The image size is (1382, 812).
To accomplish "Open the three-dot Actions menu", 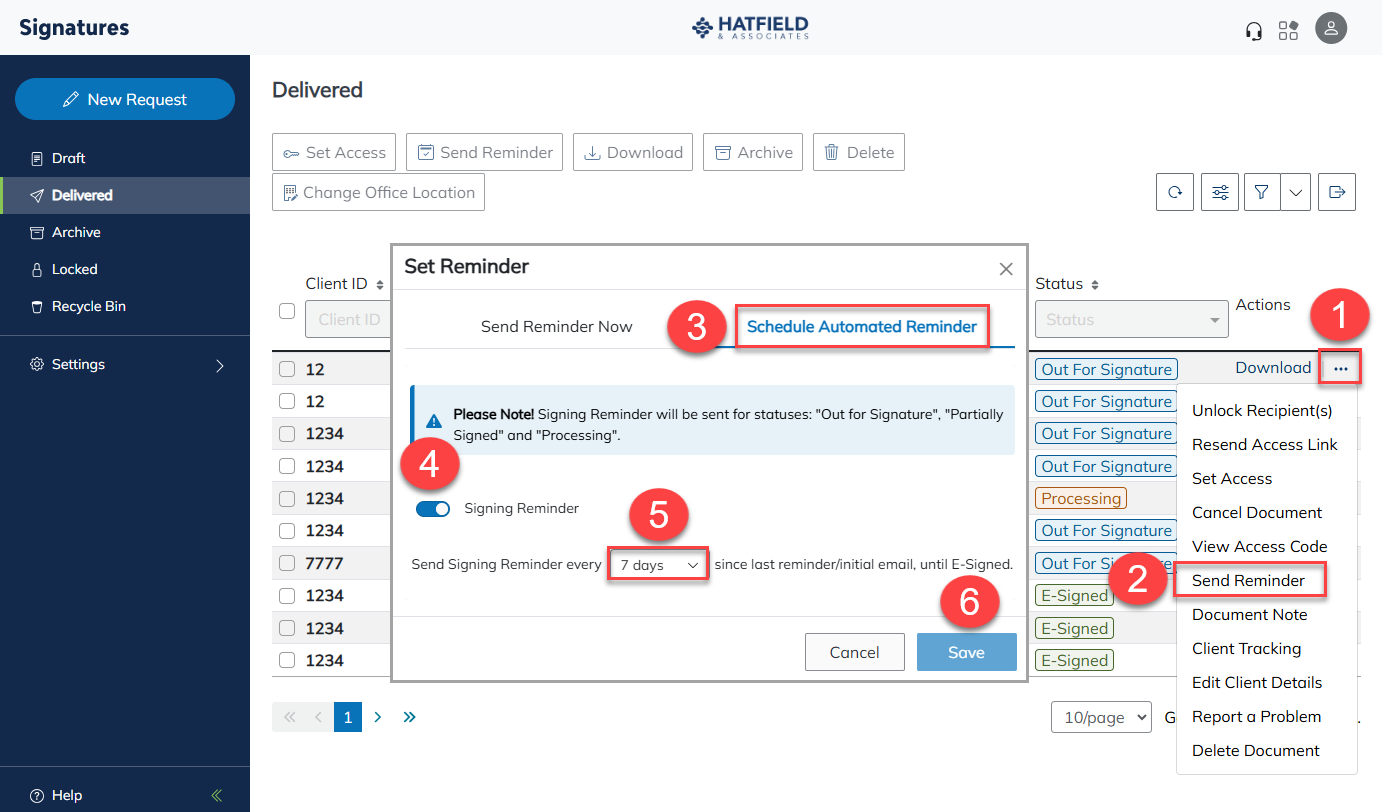I will tap(1340, 368).
